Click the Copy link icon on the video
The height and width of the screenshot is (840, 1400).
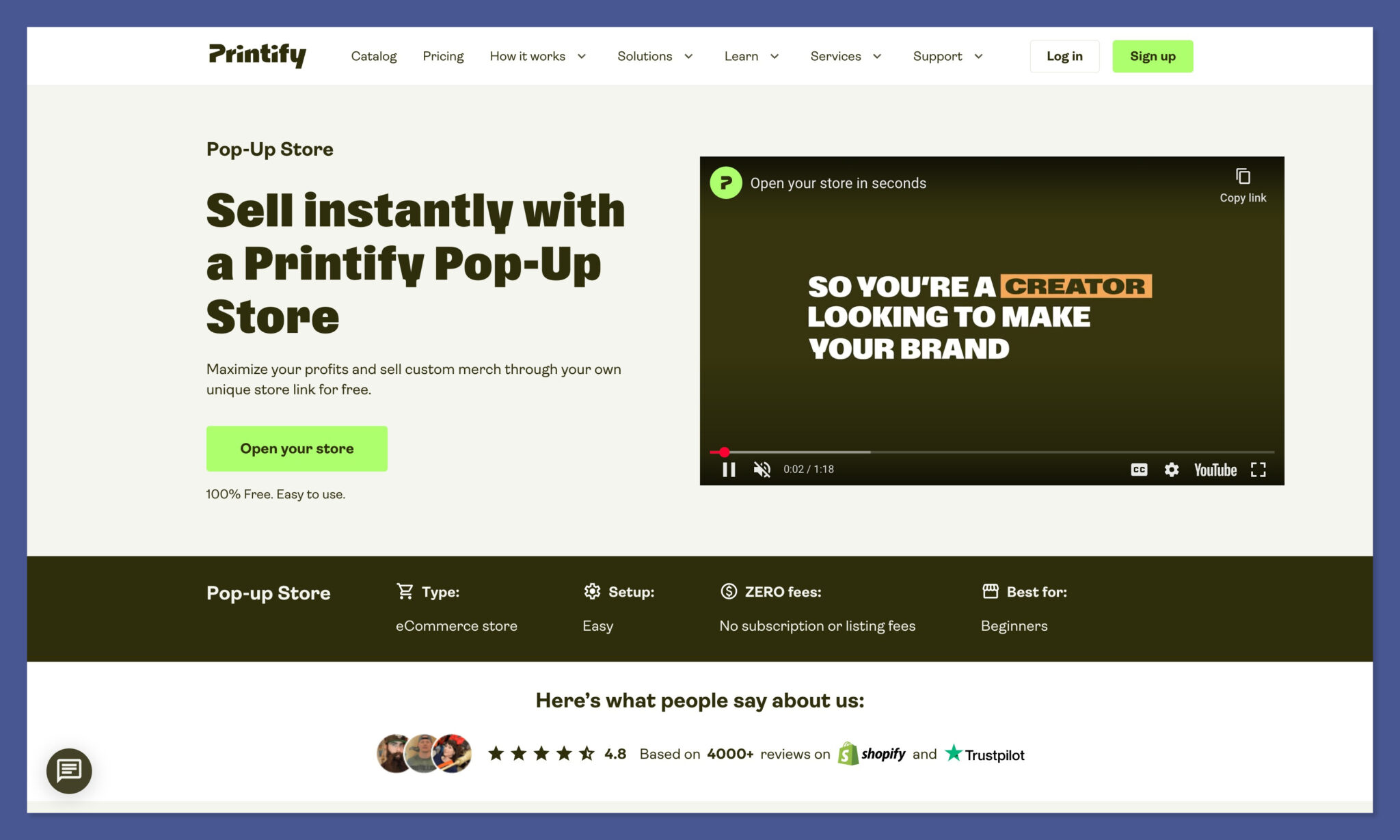click(1242, 176)
